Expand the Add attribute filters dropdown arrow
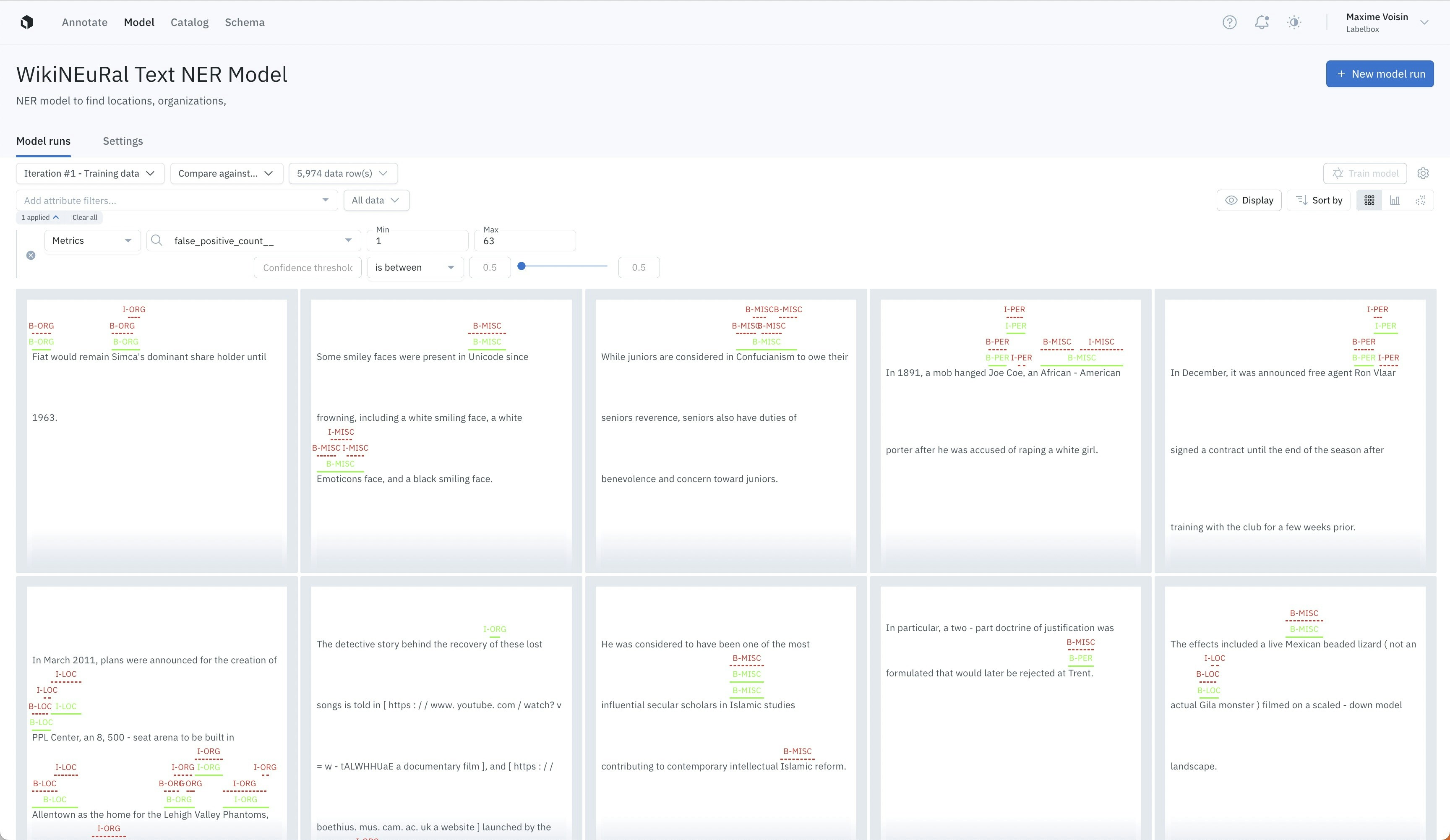The width and height of the screenshot is (1450, 840). click(326, 200)
